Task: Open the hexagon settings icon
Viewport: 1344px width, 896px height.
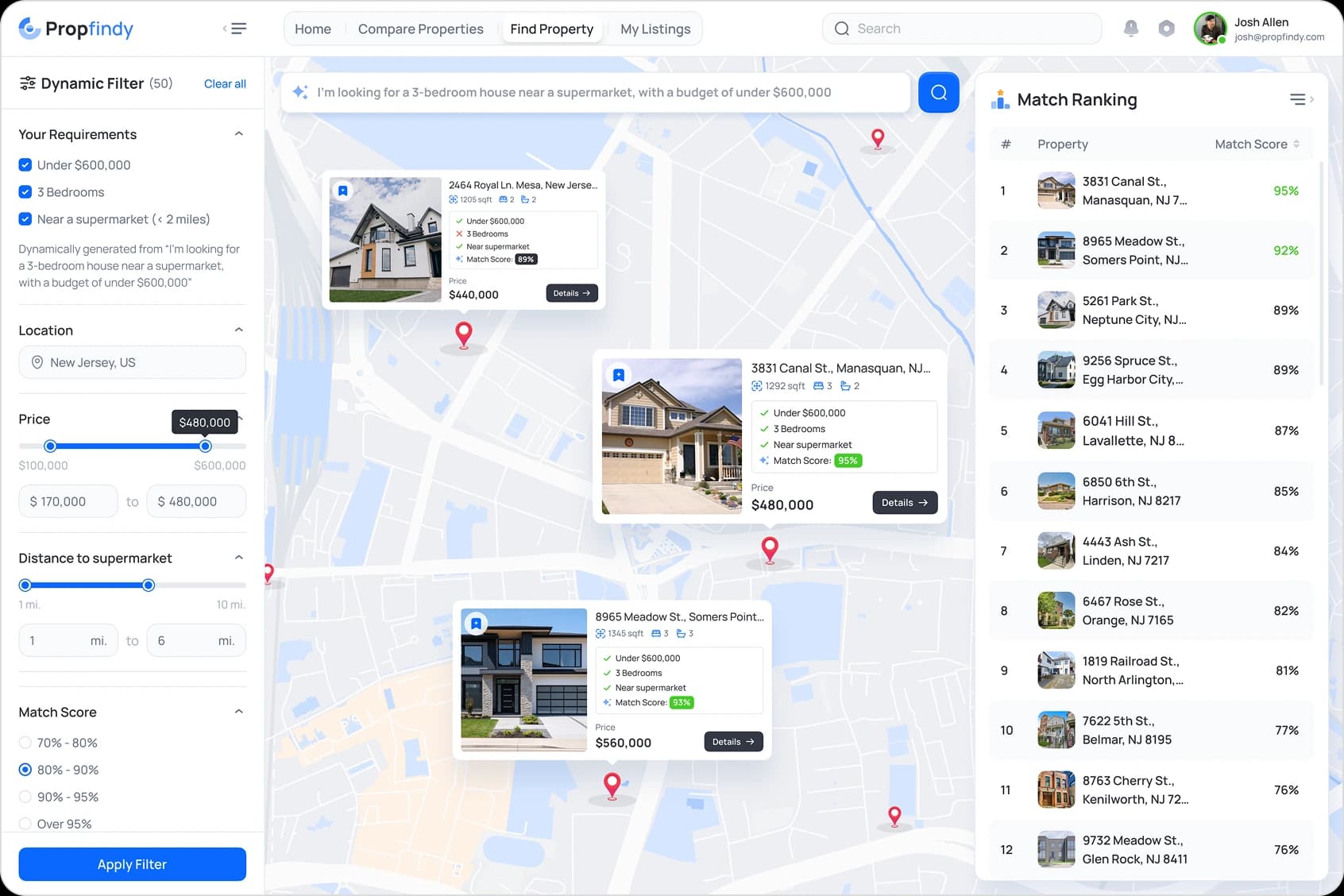Action: click(1166, 29)
